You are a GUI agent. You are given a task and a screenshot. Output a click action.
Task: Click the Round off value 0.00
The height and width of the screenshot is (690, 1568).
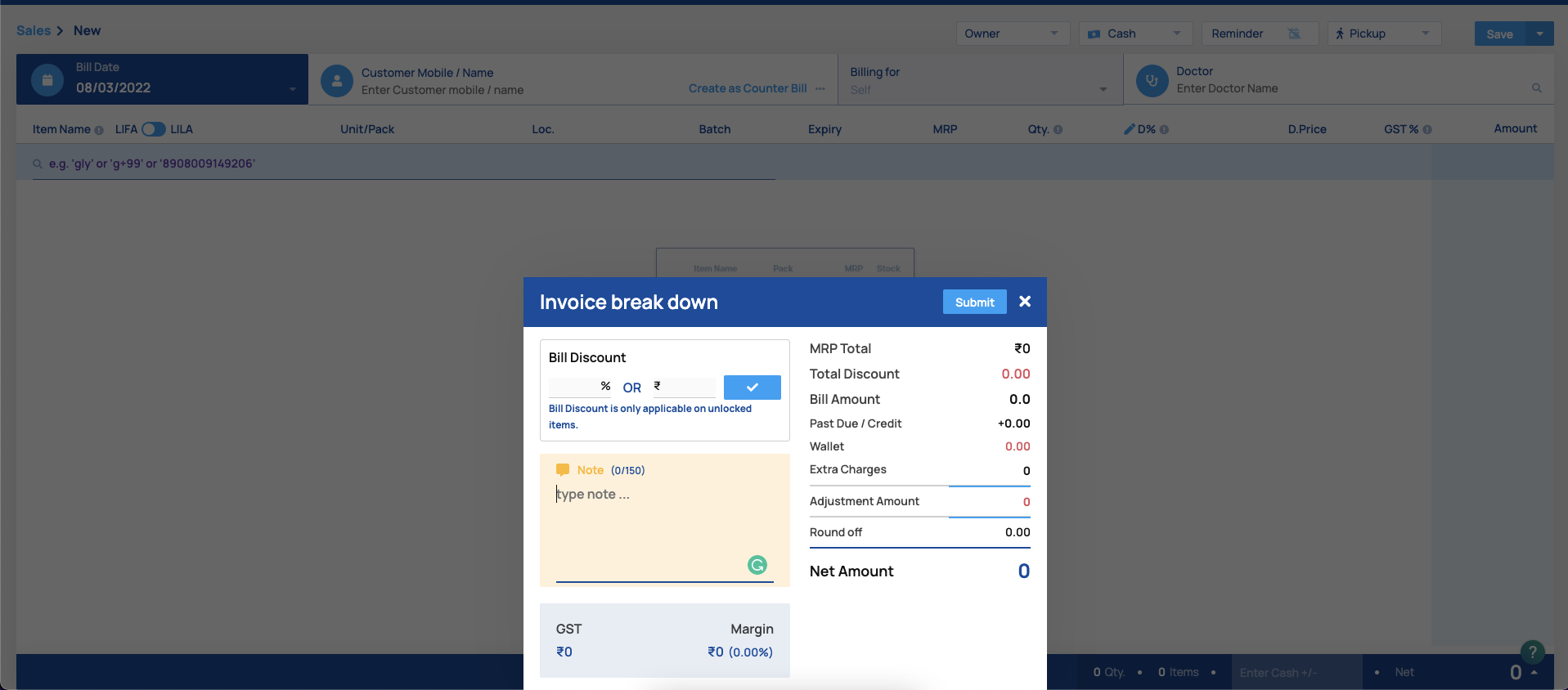click(1018, 532)
